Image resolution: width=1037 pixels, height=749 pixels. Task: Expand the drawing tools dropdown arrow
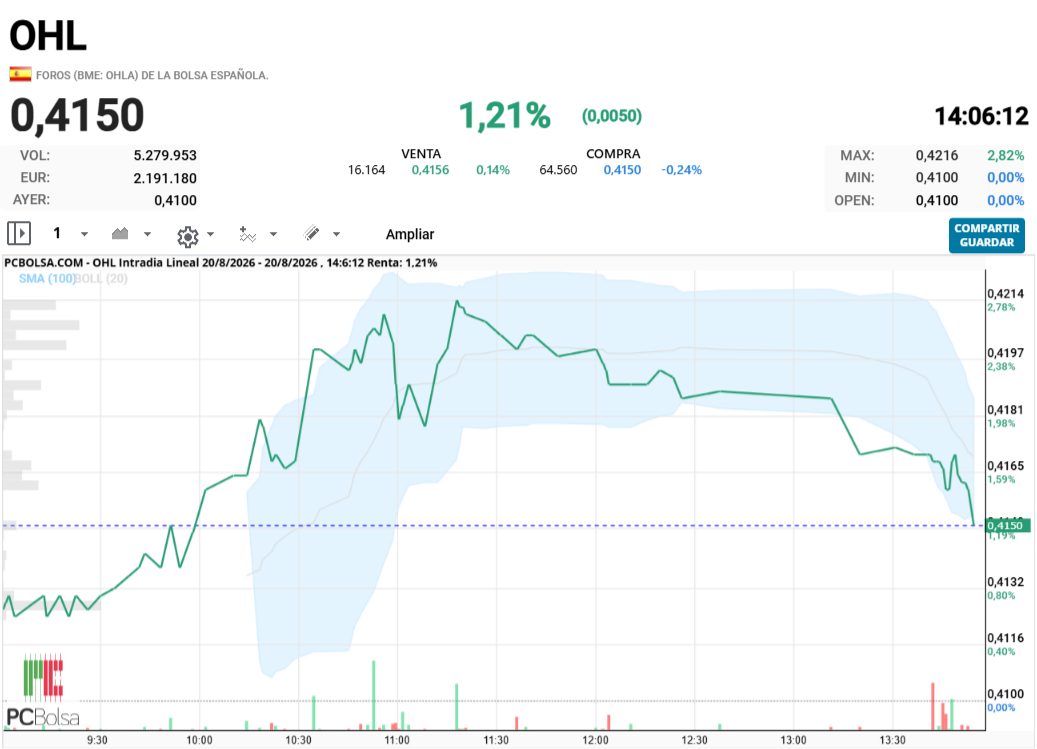pyautogui.click(x=336, y=234)
